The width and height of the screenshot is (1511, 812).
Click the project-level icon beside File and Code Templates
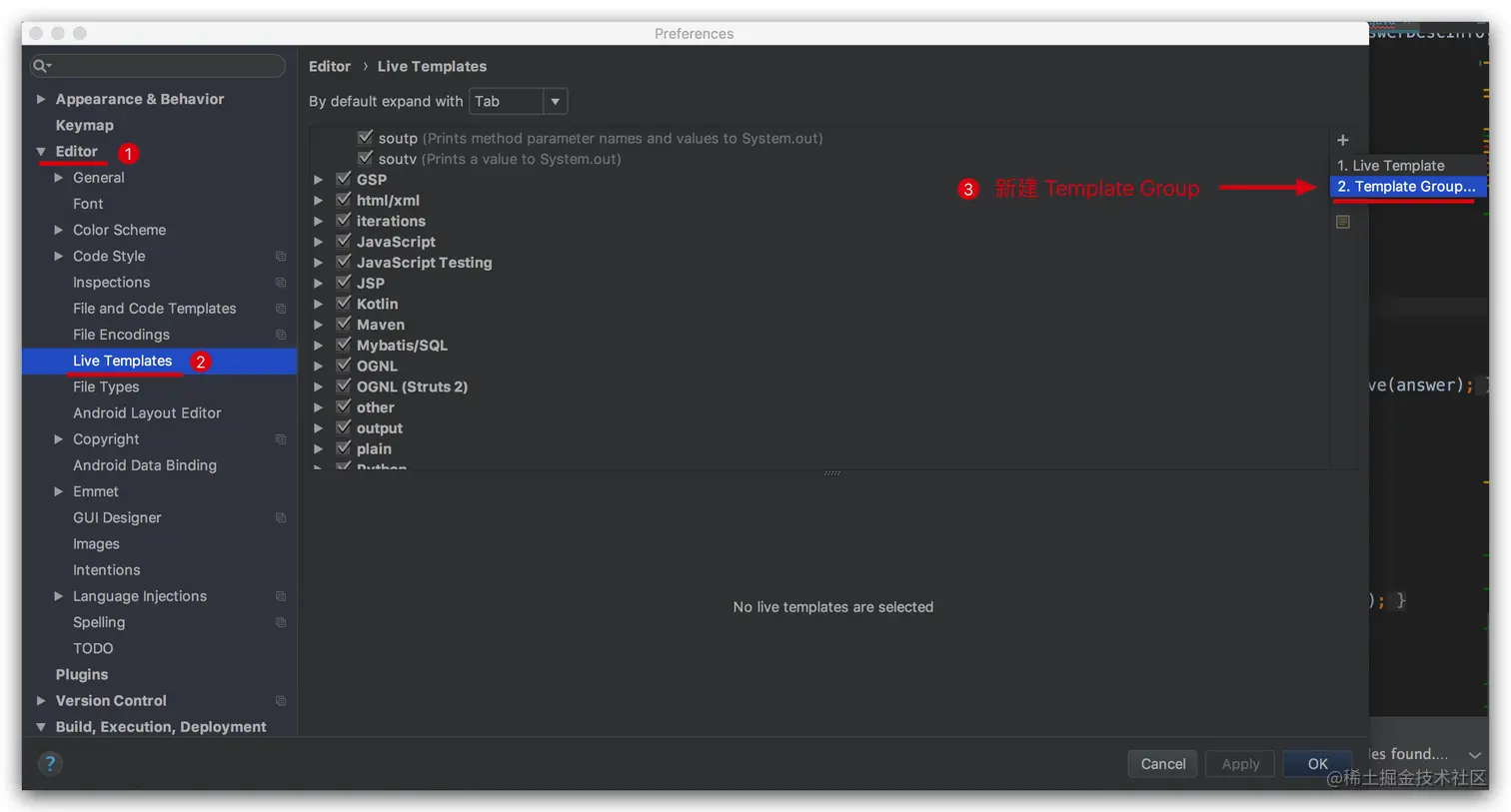pos(281,309)
